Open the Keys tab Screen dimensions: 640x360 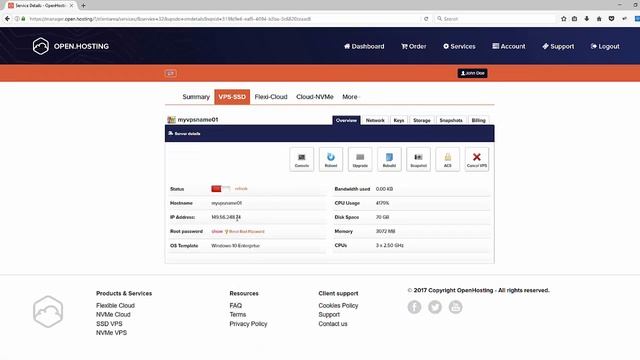[x=399, y=120]
